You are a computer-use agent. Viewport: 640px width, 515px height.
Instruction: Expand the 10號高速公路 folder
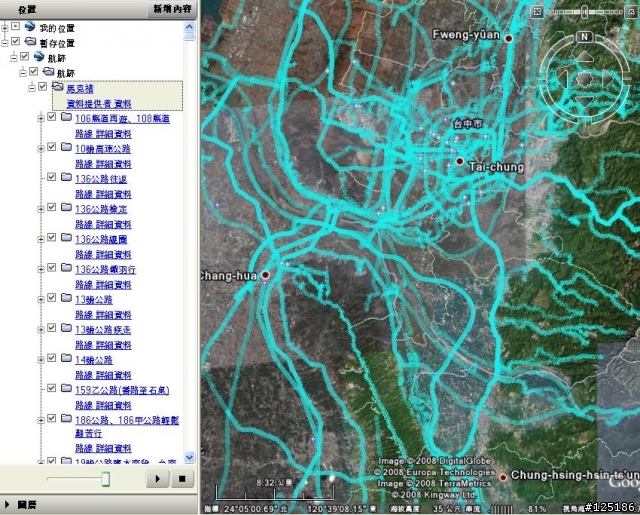[41, 149]
